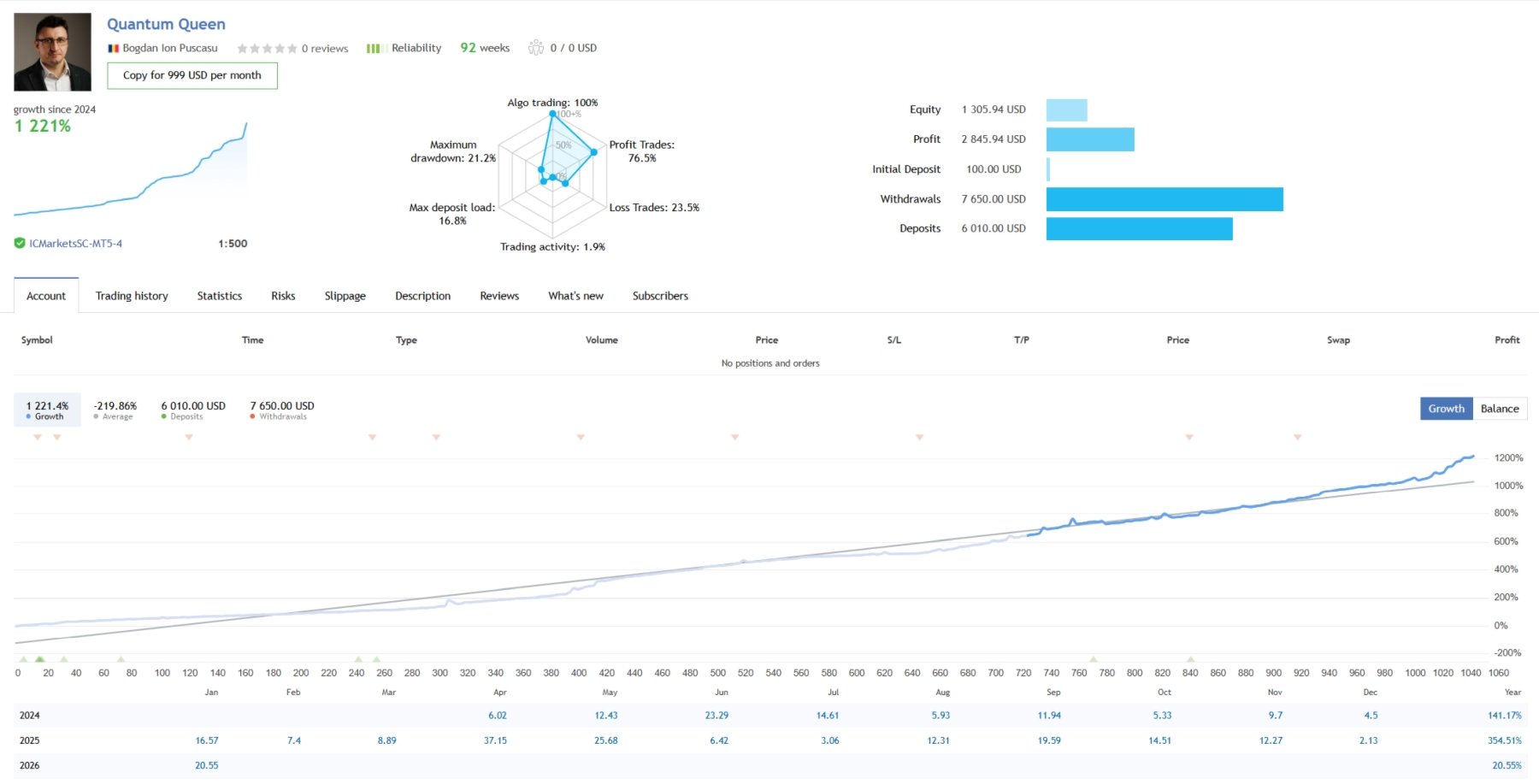Sort positions table by Symbol column
Image resolution: width=1539 pixels, height=784 pixels.
pyautogui.click(x=37, y=340)
